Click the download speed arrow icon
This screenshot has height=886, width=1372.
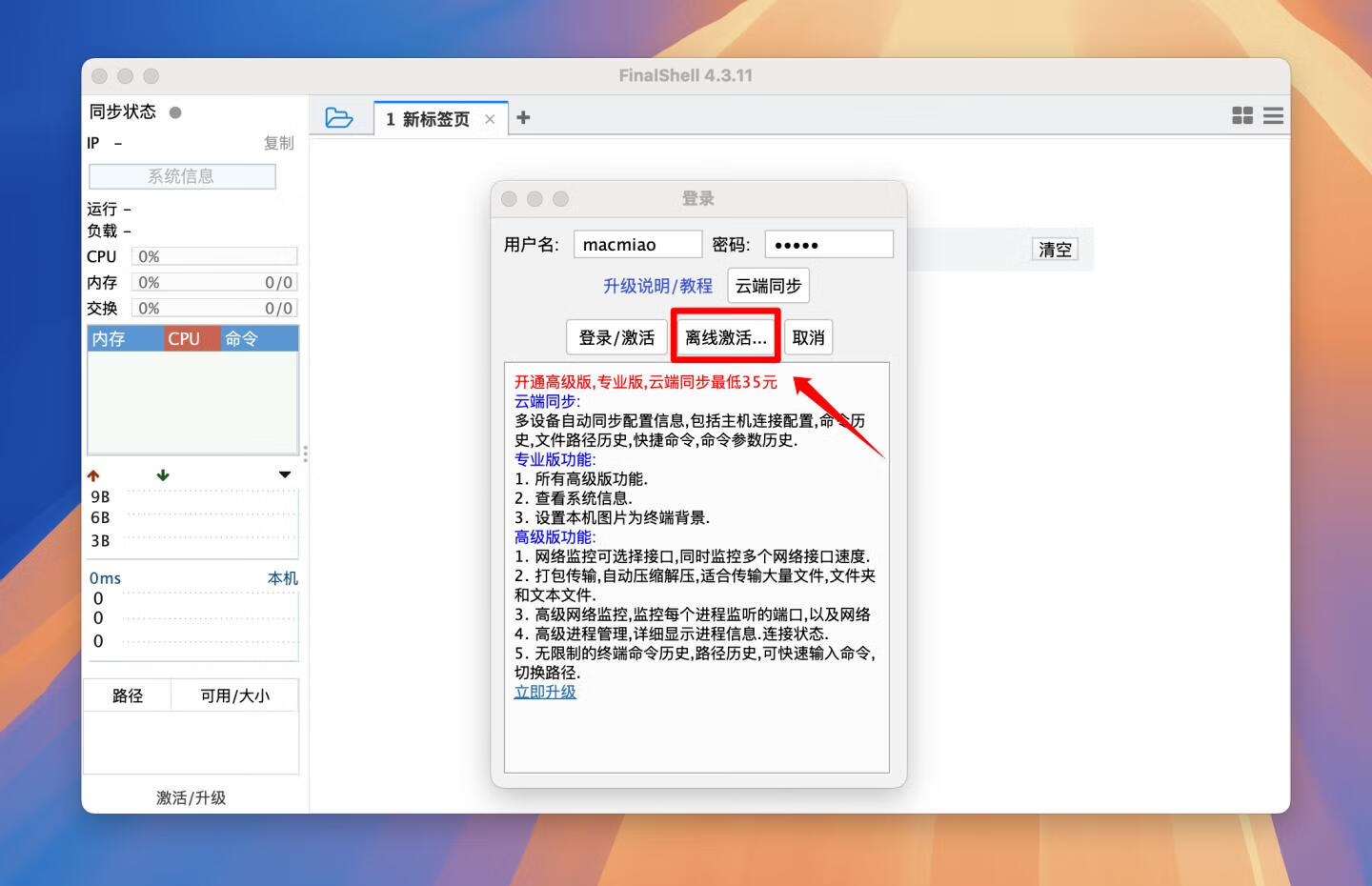(x=163, y=474)
